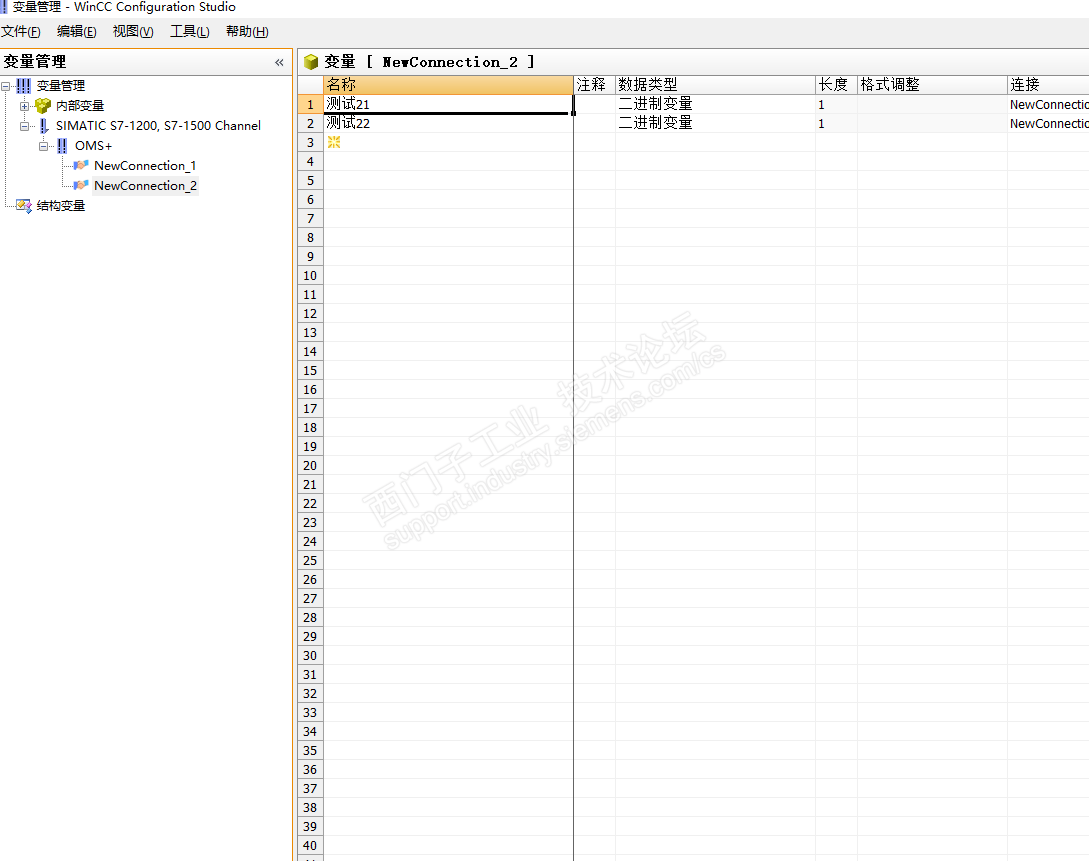This screenshot has width=1089, height=861.
Task: Open the 编辑(E) menu
Action: tap(76, 31)
